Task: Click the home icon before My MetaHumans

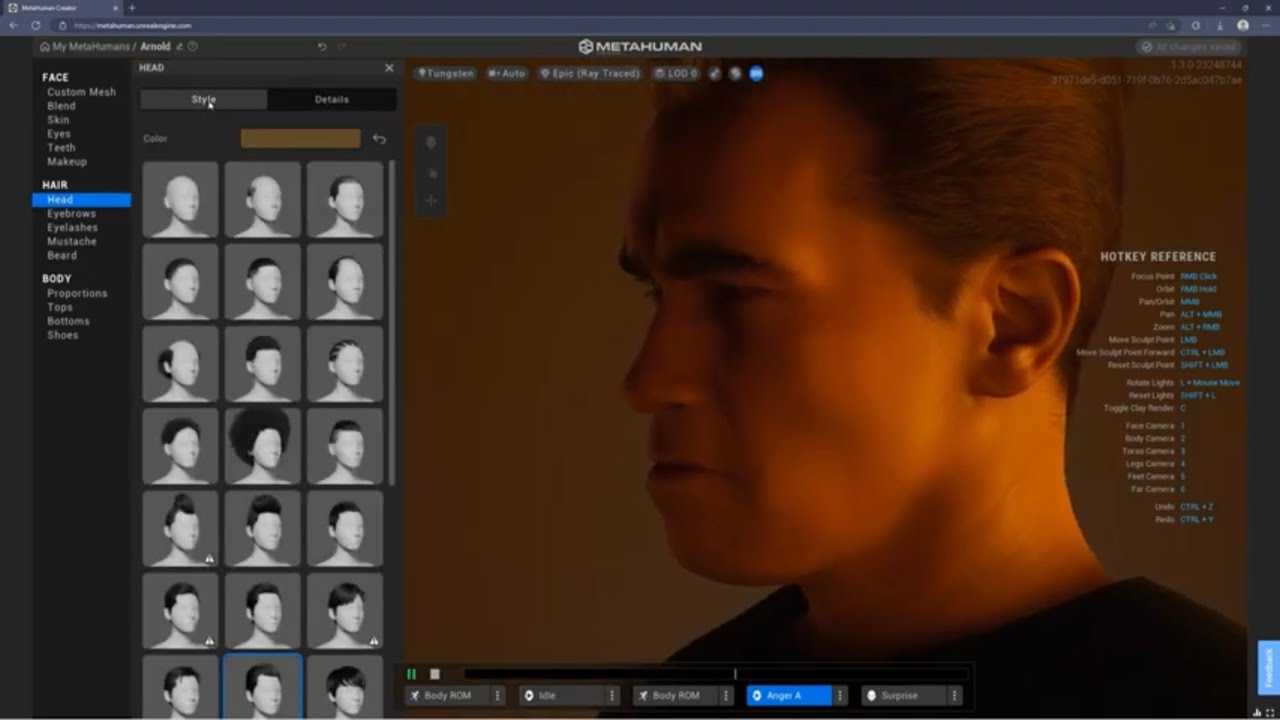Action: pyautogui.click(x=45, y=46)
